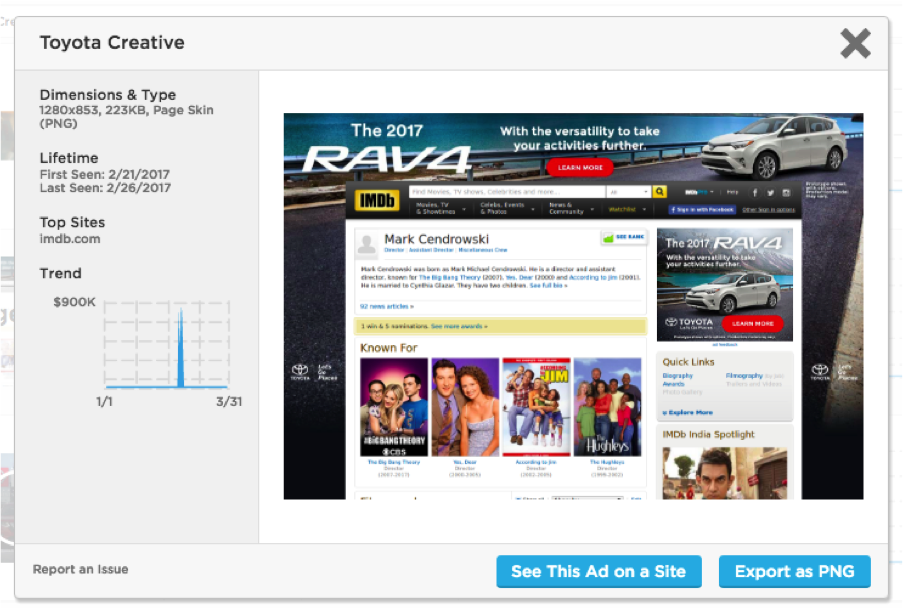Image resolution: width=903 pixels, height=609 pixels.
Task: Click the Toyota Creative dialog title
Action: click(112, 43)
